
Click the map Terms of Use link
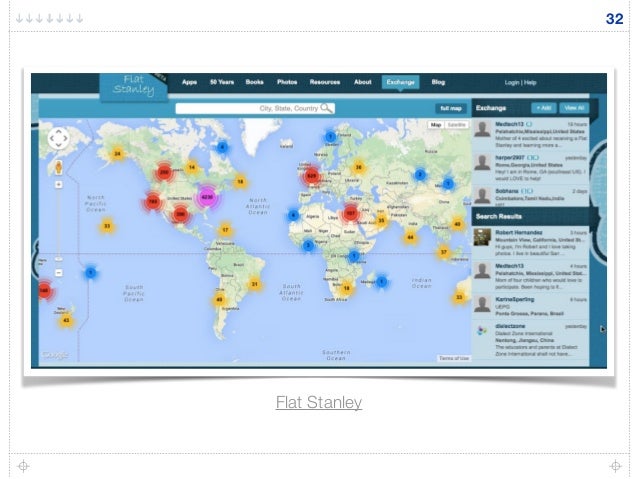point(454,358)
